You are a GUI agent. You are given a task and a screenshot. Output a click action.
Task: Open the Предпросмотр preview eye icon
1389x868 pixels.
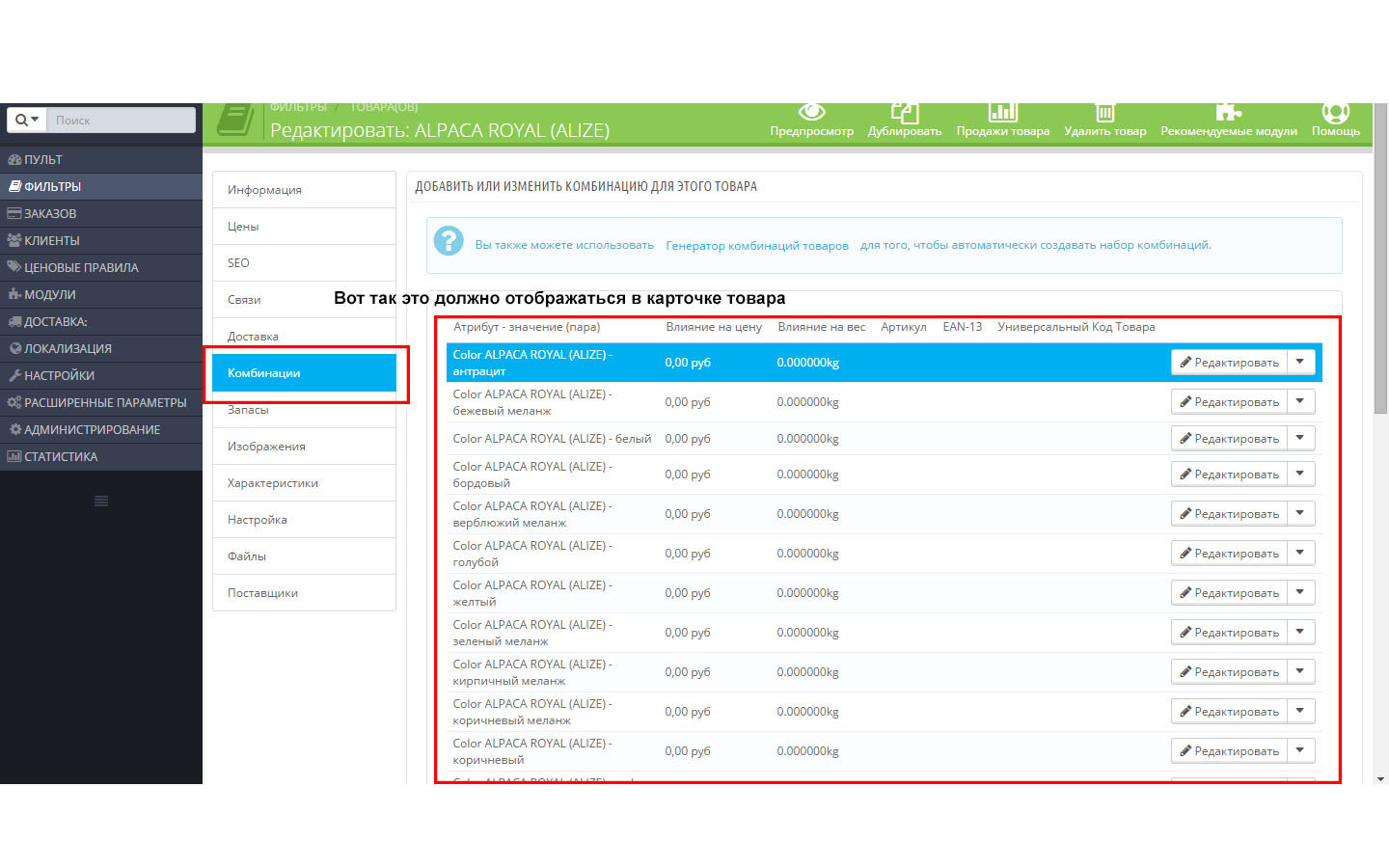[x=812, y=111]
